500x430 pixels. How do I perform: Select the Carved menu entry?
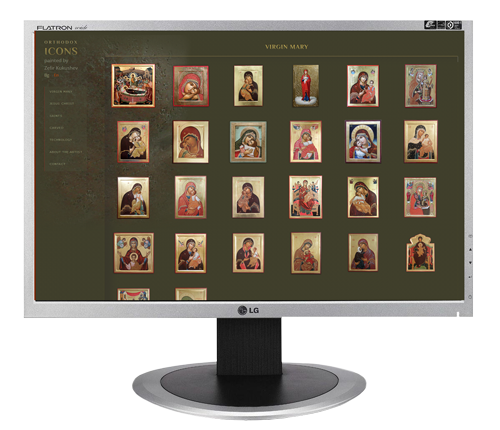click(x=56, y=128)
